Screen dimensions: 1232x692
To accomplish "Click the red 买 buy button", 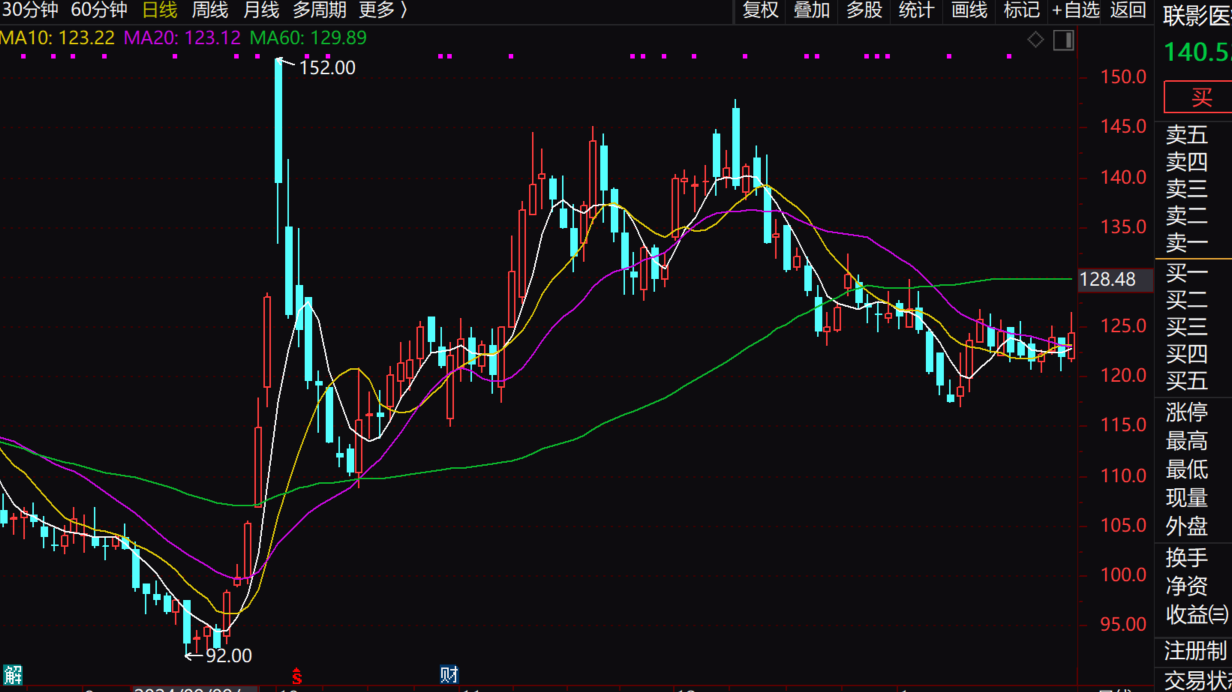I will click(x=1201, y=98).
